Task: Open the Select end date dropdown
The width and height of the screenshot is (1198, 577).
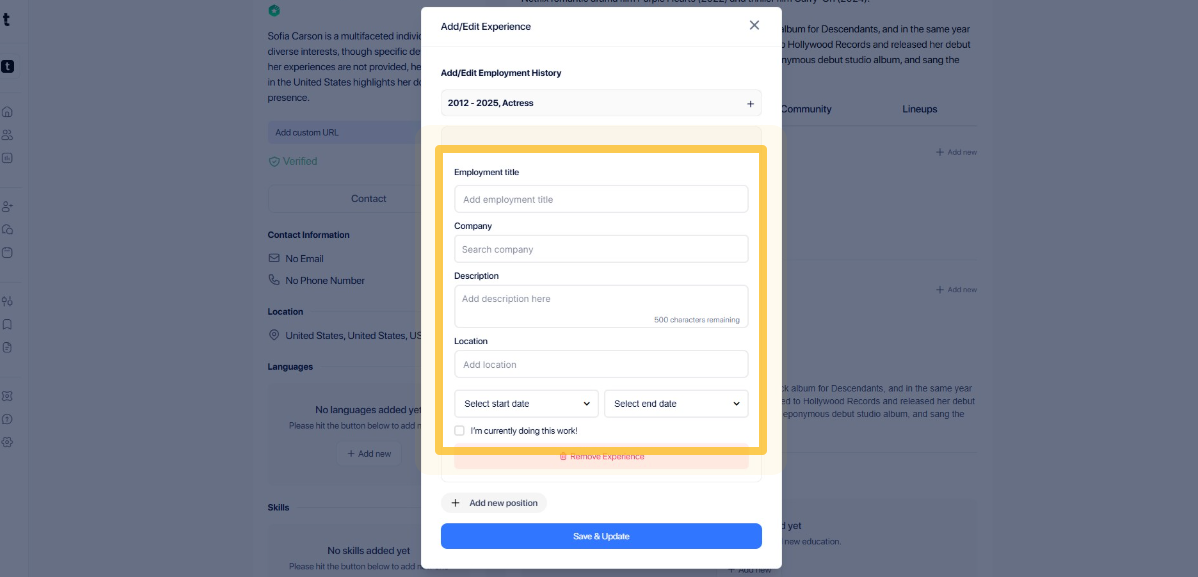Action: pos(676,403)
